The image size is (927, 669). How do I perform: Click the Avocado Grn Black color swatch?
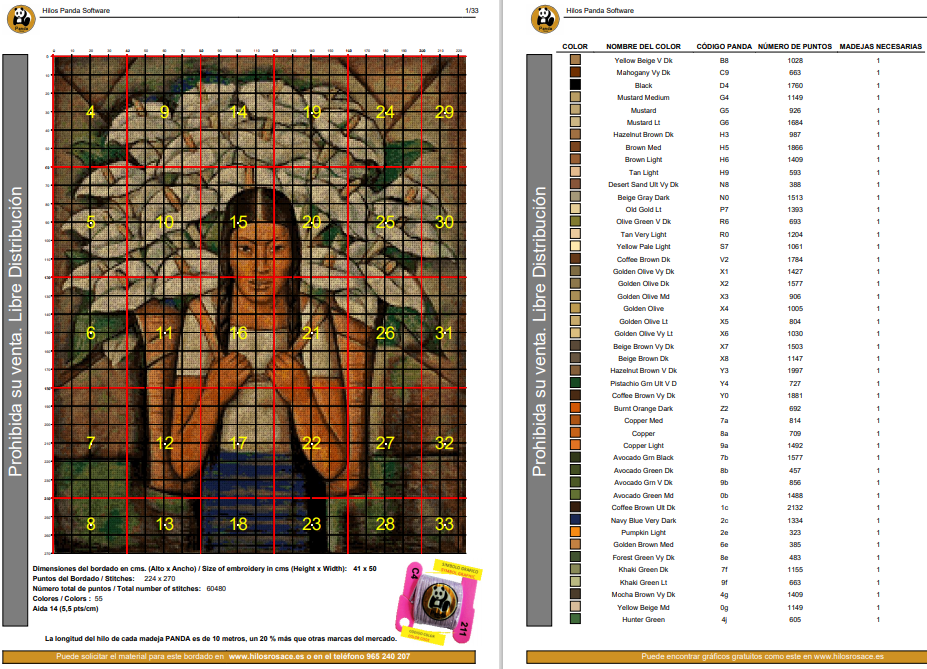(x=575, y=457)
